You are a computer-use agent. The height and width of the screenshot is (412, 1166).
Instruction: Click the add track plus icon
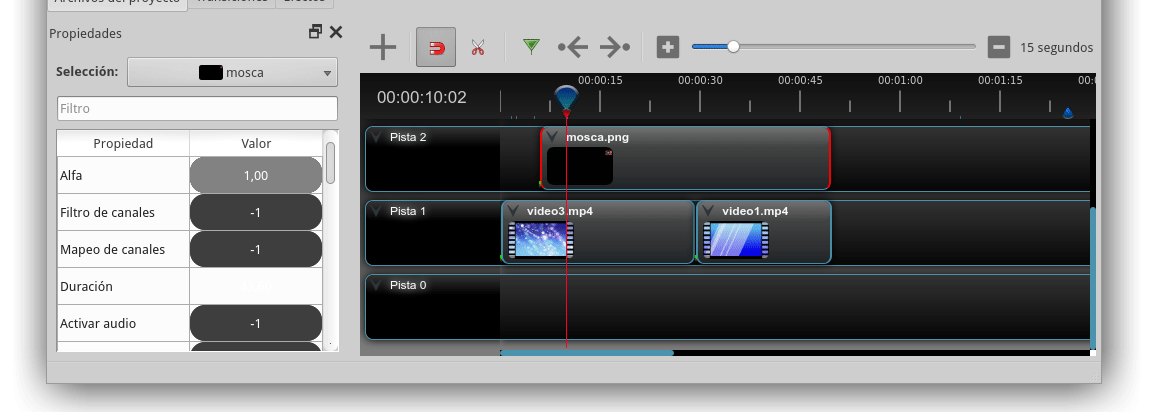click(x=383, y=47)
